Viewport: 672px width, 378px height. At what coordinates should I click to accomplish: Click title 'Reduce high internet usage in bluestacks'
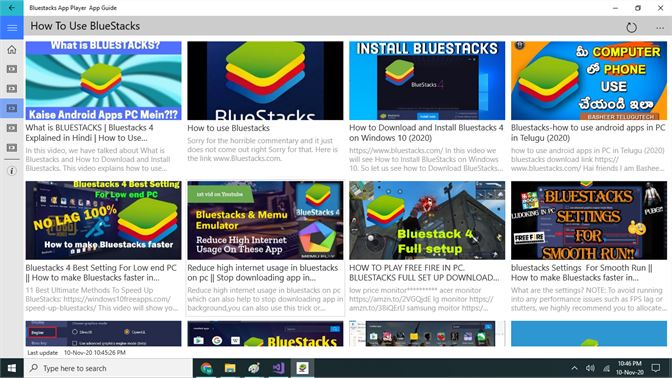(x=262, y=273)
